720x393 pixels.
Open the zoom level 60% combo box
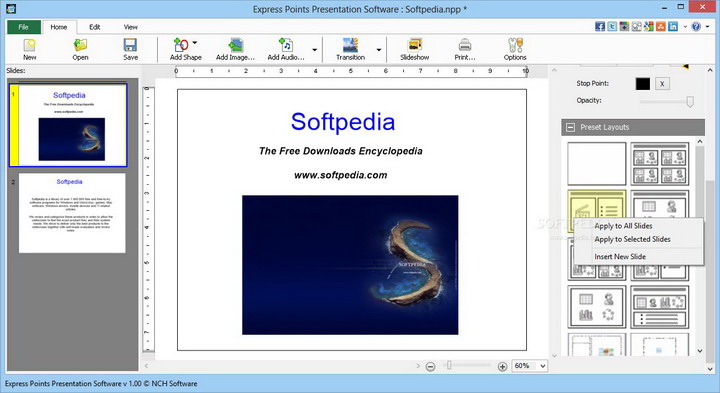click(x=529, y=366)
